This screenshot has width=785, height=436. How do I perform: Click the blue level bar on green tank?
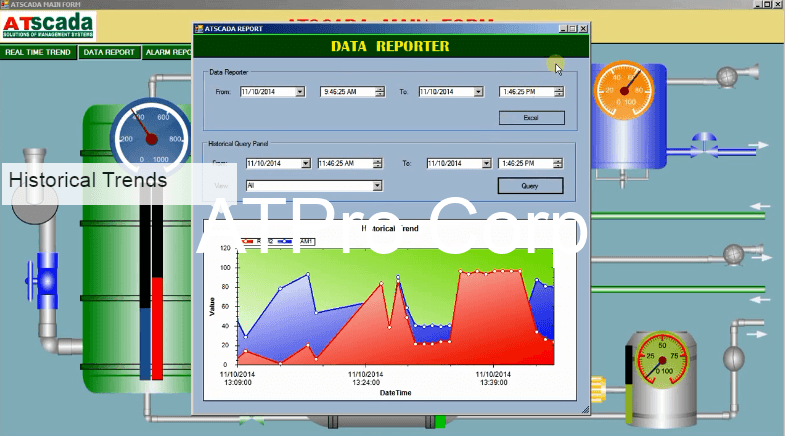pyautogui.click(x=145, y=343)
